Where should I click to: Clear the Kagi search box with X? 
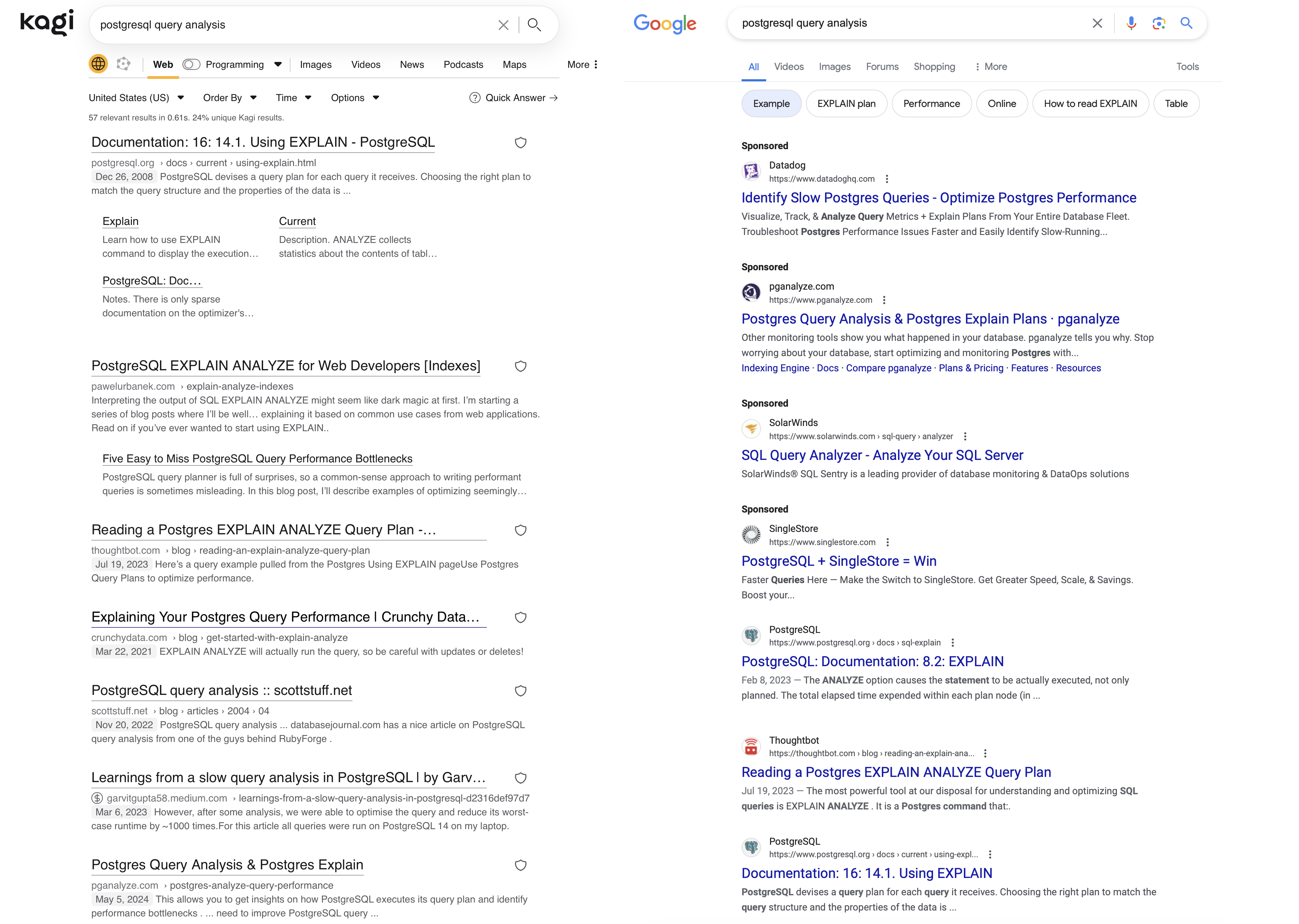coord(503,25)
